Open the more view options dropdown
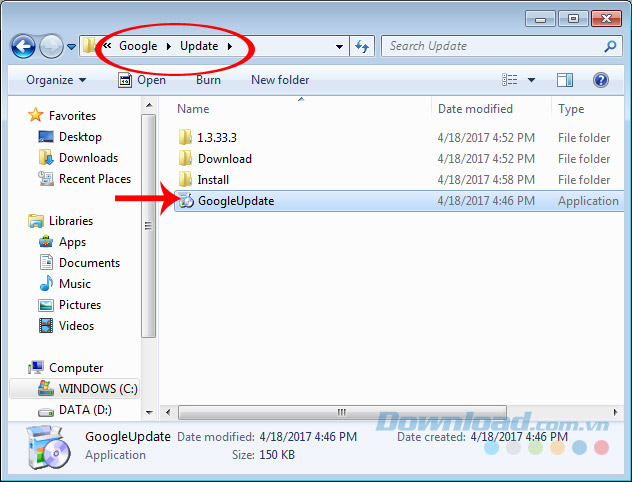The image size is (632, 482). point(531,80)
